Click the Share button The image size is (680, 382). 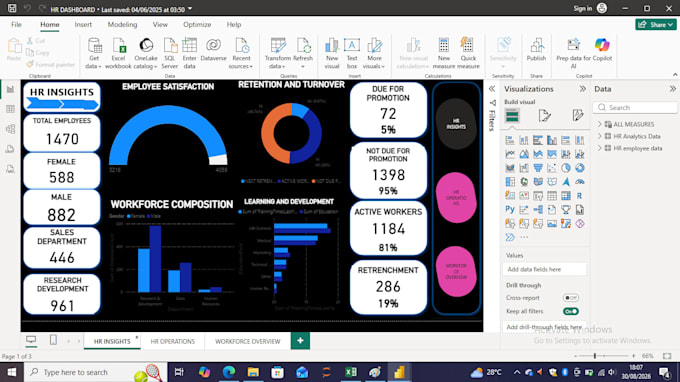tap(656, 25)
